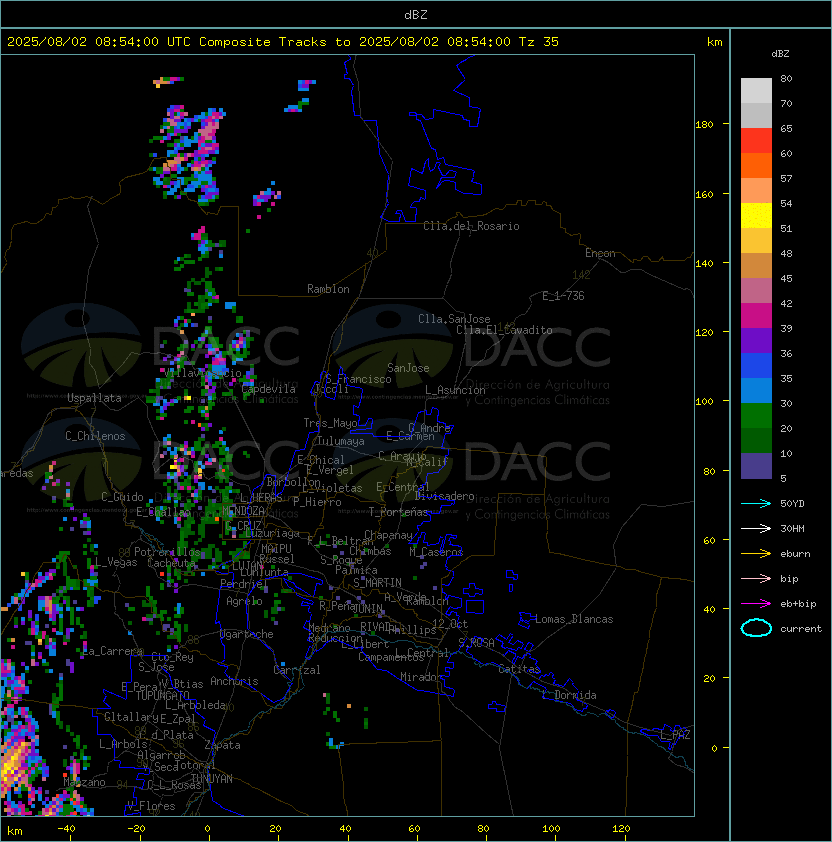Viewport: 832px width, 842px height.
Task: Pick the light gray swatch between 80 and 70
Action: [756, 91]
